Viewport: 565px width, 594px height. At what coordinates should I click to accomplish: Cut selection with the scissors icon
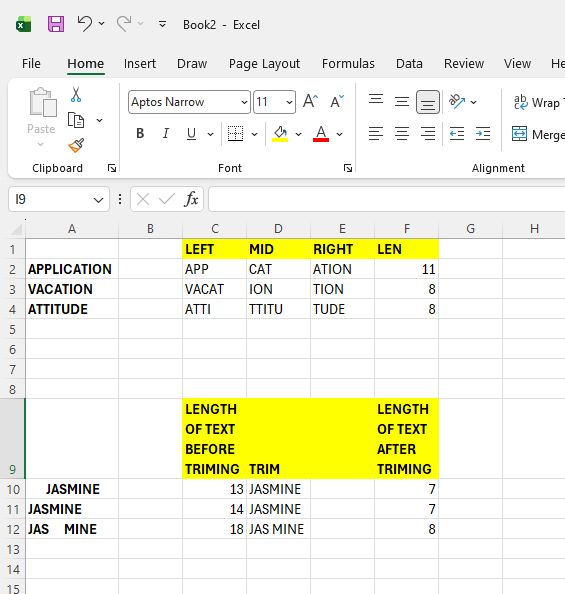click(x=76, y=95)
